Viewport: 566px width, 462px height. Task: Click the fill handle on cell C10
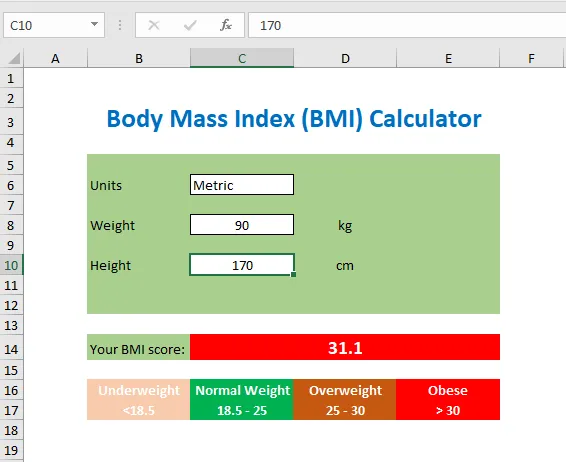(293, 275)
